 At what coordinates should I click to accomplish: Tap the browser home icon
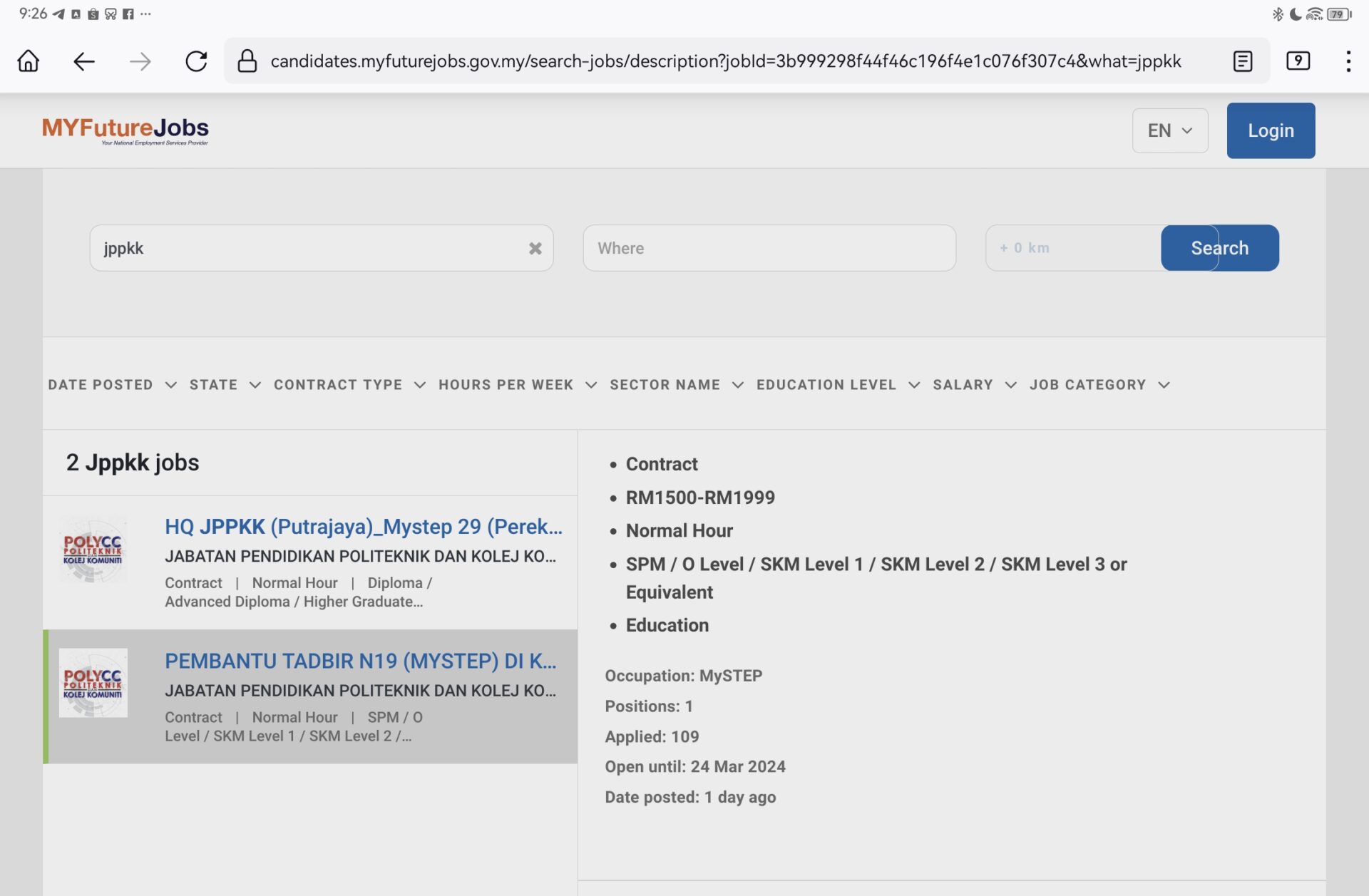tap(29, 61)
